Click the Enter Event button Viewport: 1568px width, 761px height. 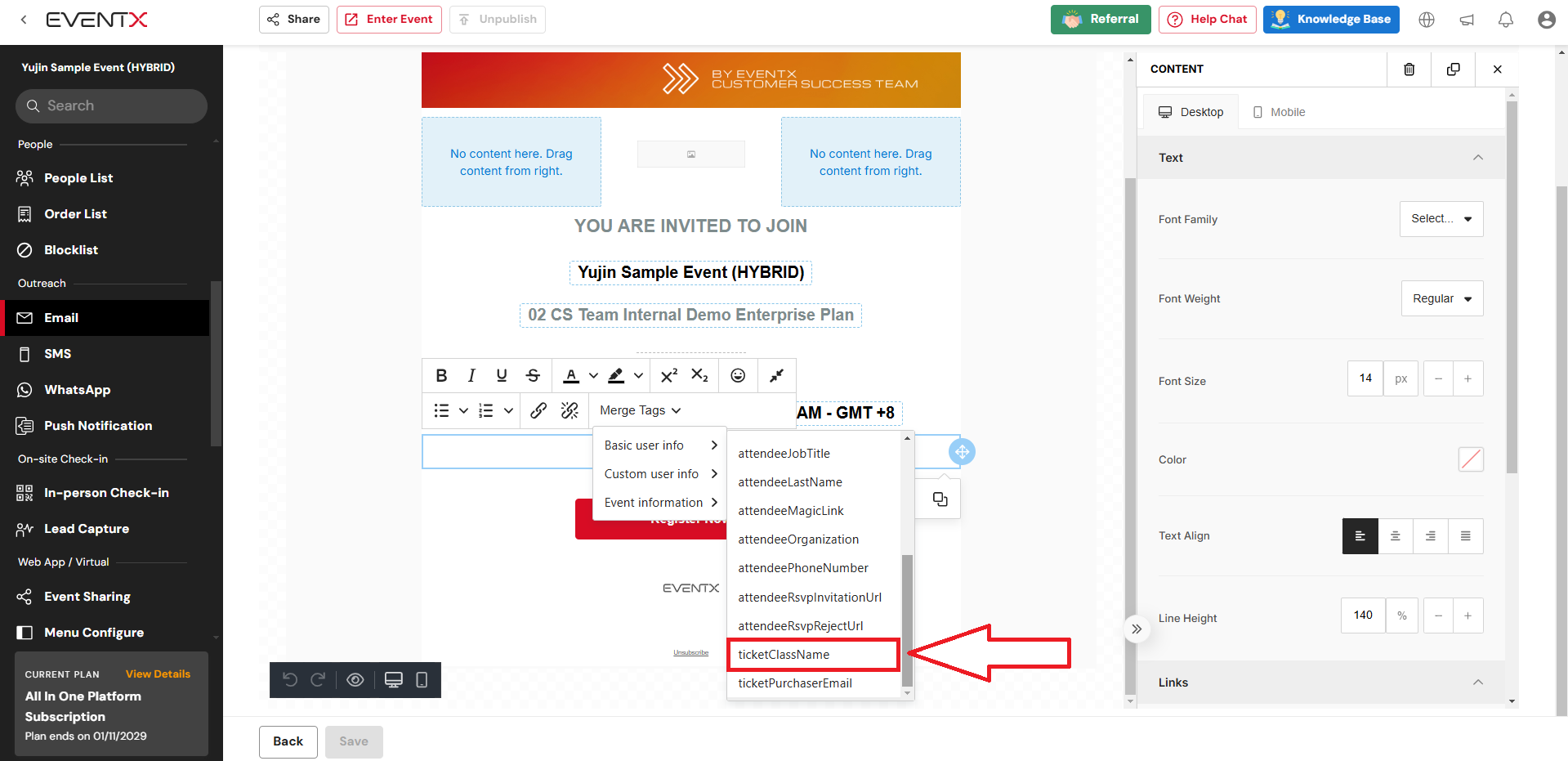(x=389, y=20)
